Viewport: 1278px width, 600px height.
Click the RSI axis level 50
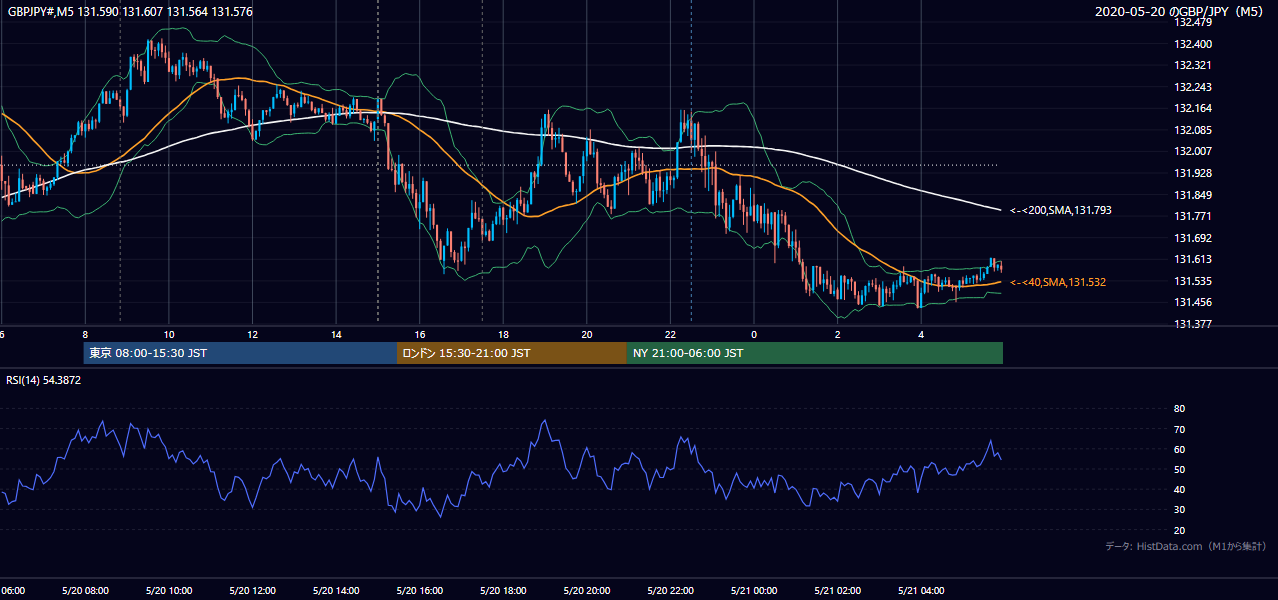pyautogui.click(x=1179, y=469)
